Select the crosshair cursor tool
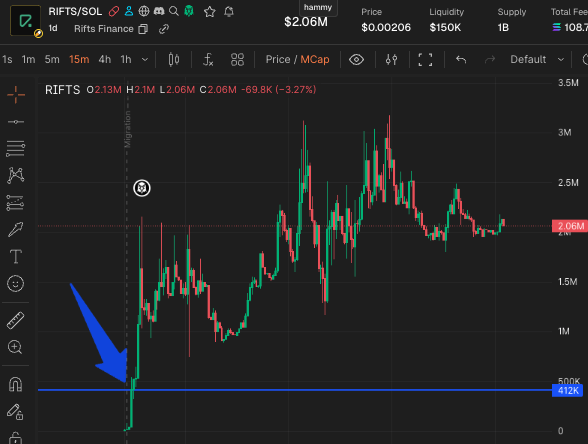 tap(16, 94)
